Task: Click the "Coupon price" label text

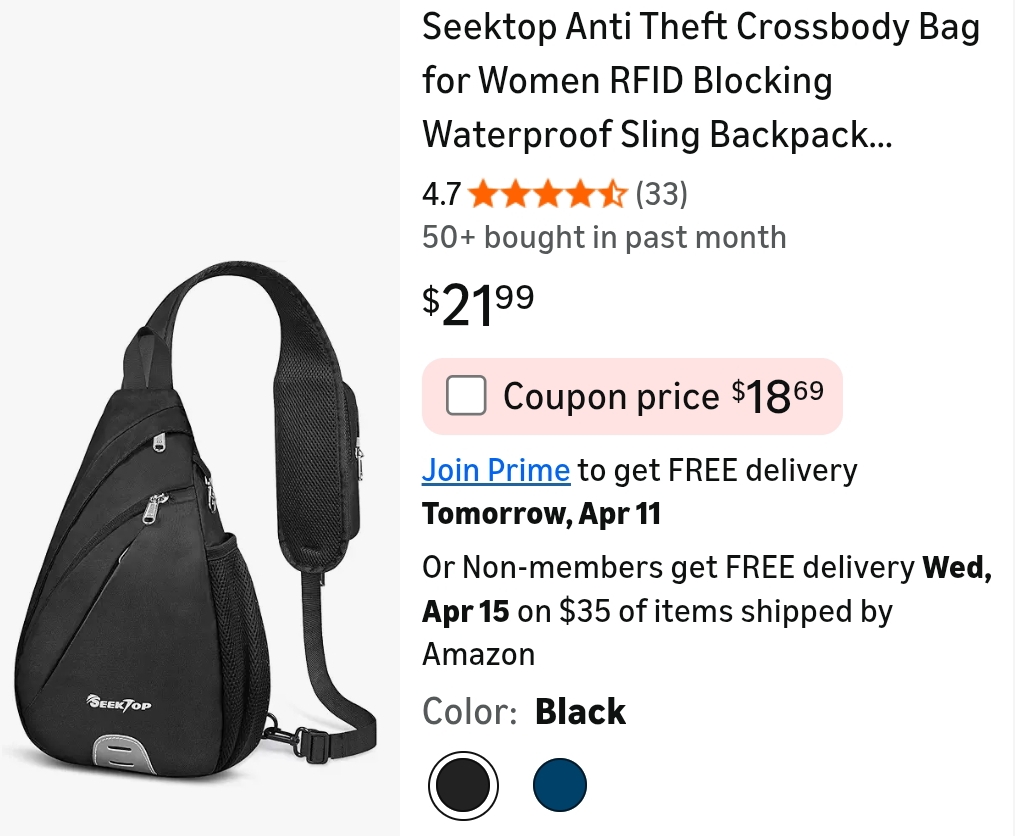Action: point(611,397)
